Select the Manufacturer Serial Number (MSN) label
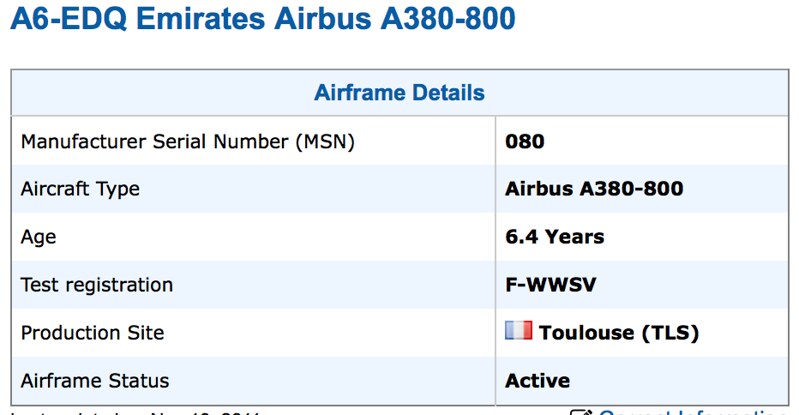This screenshot has height=415, width=799. click(x=188, y=141)
